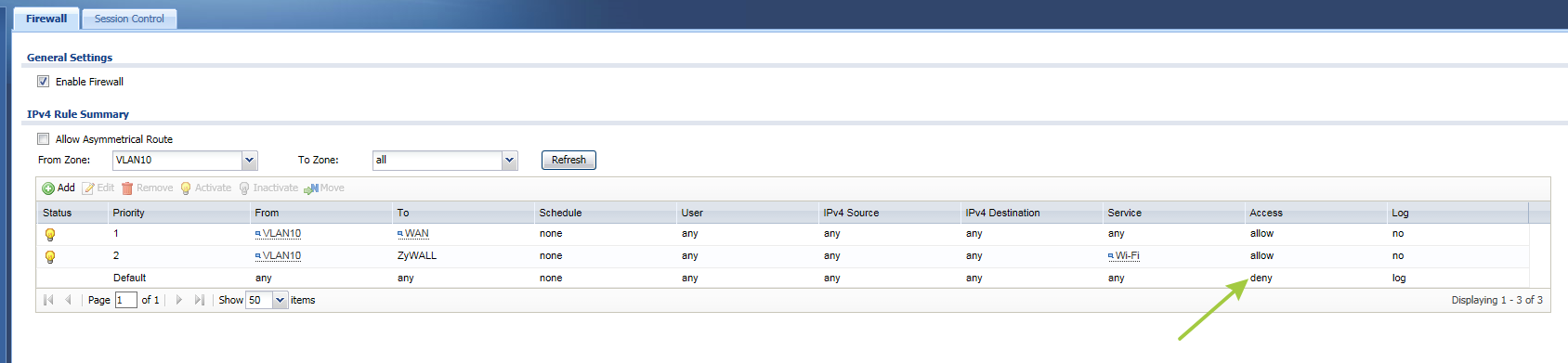Click the Remove trash can icon

(x=127, y=188)
